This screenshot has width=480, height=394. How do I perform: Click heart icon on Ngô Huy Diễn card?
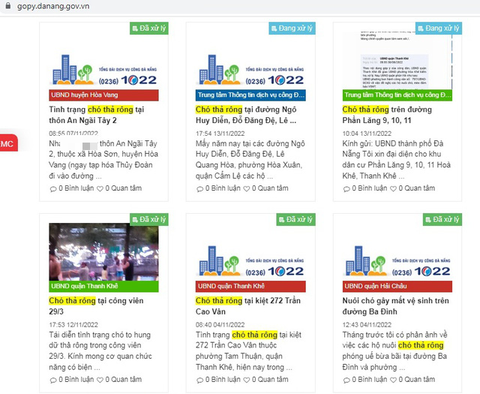tap(246, 189)
